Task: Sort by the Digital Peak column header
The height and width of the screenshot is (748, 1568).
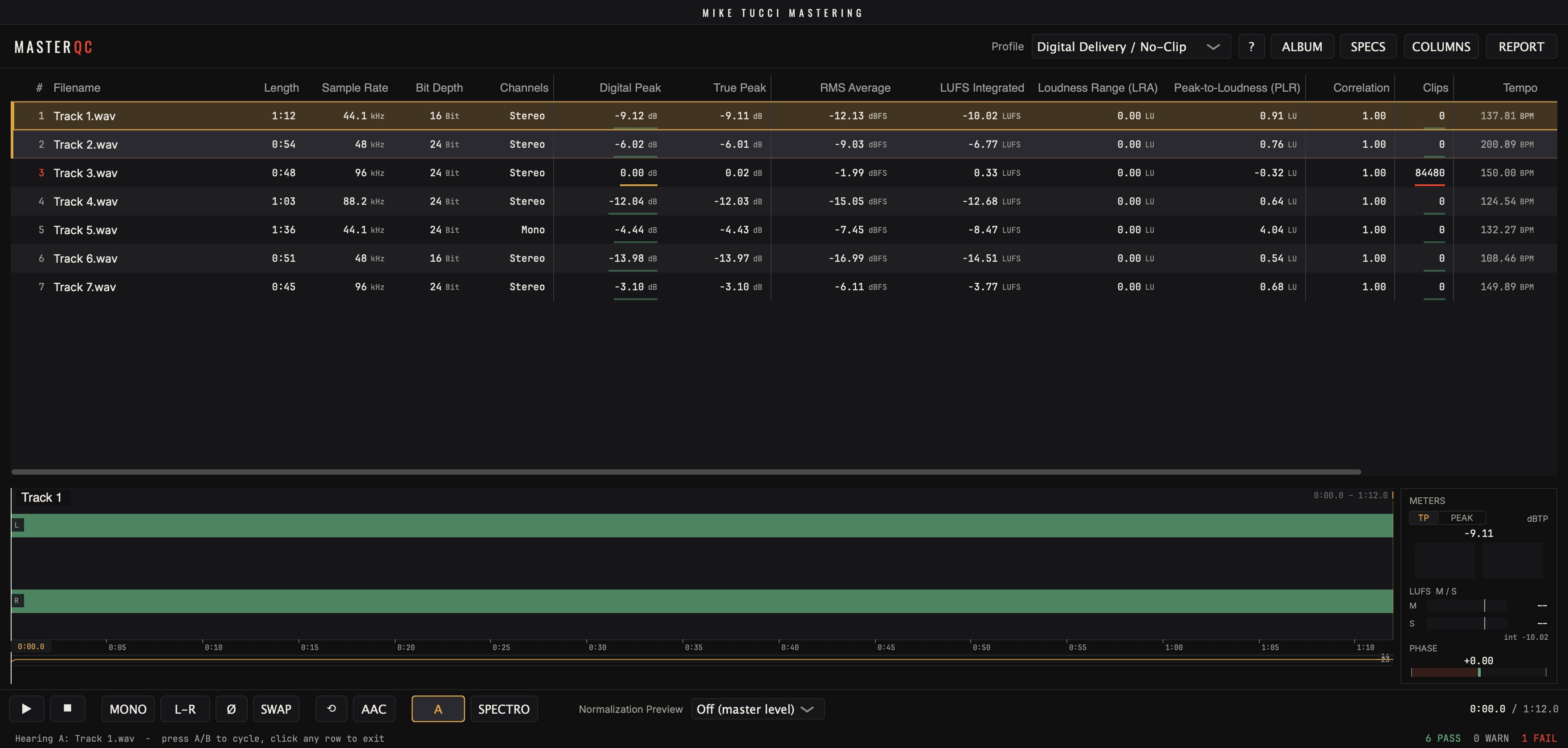Action: pos(630,88)
